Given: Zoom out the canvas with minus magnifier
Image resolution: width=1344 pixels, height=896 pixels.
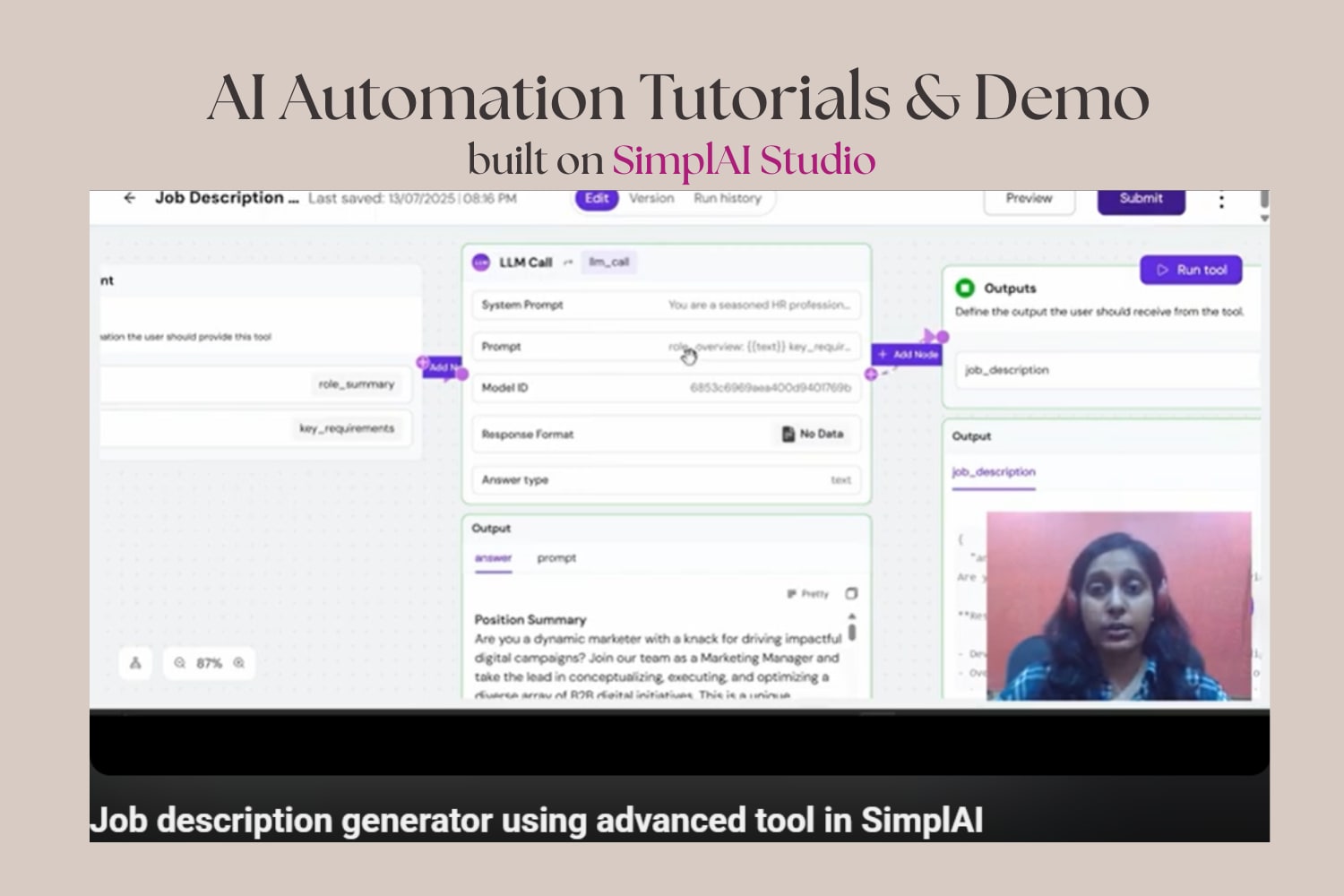Looking at the screenshot, I should pyautogui.click(x=180, y=663).
